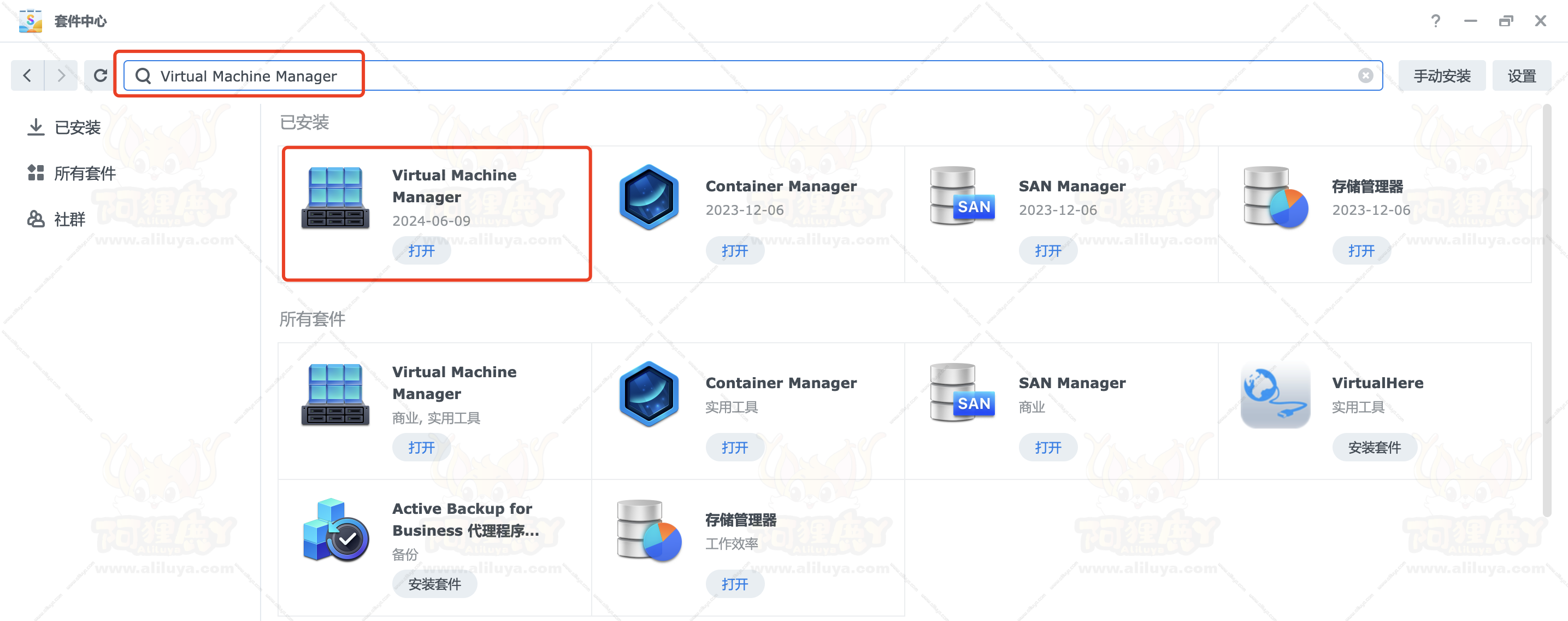Click the Active Backup for Business icon
1568x621 pixels.
click(335, 530)
